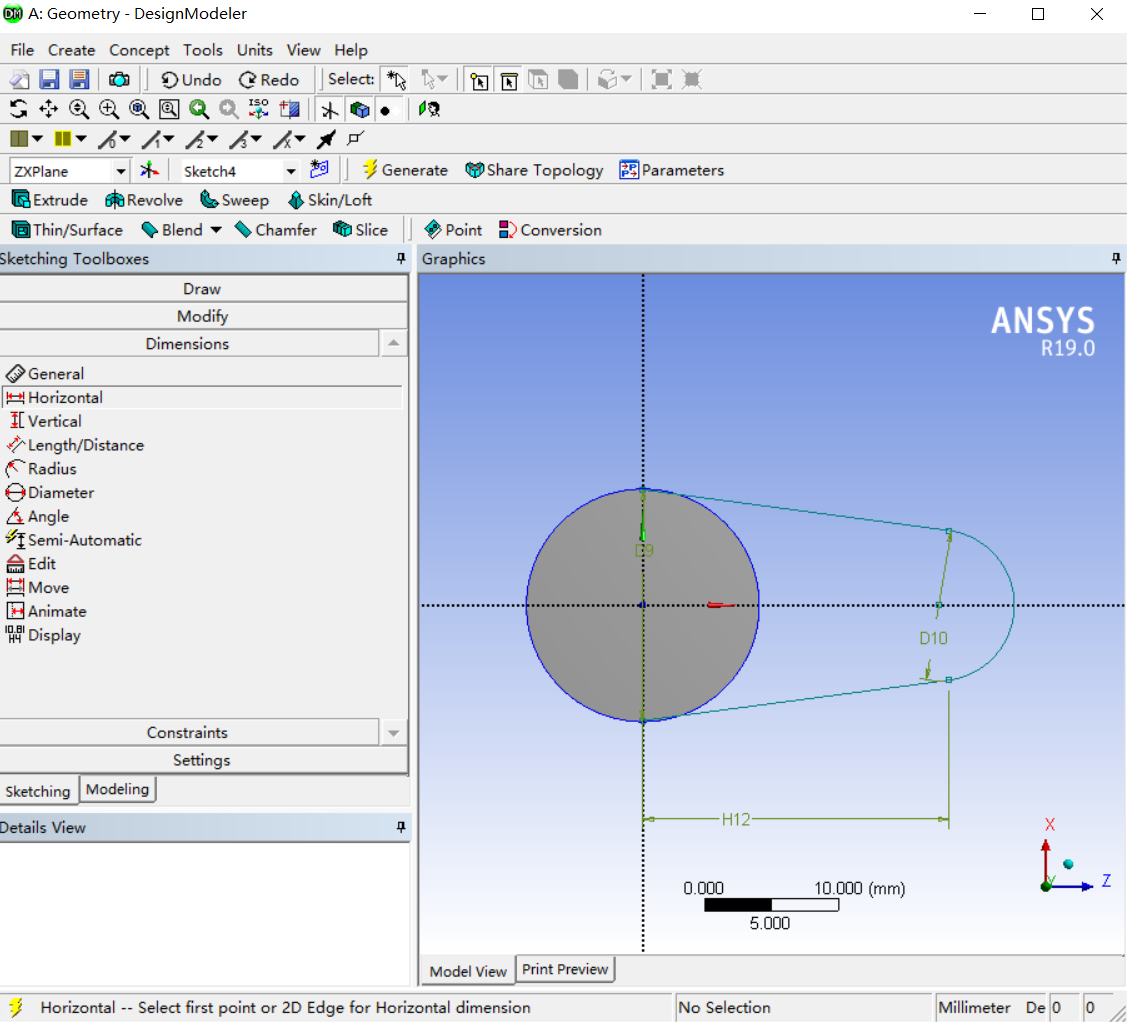Open the Sketch4 sketch dropdown

pos(290,171)
